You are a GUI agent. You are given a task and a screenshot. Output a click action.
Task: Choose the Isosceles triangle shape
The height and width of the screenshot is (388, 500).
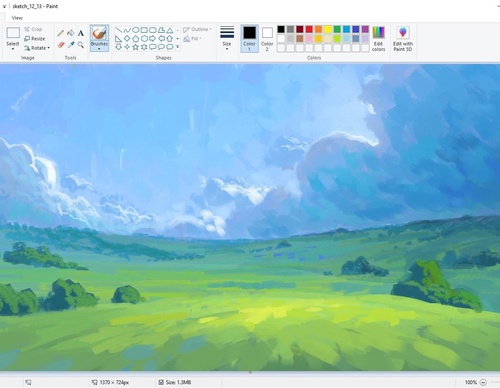click(170, 30)
